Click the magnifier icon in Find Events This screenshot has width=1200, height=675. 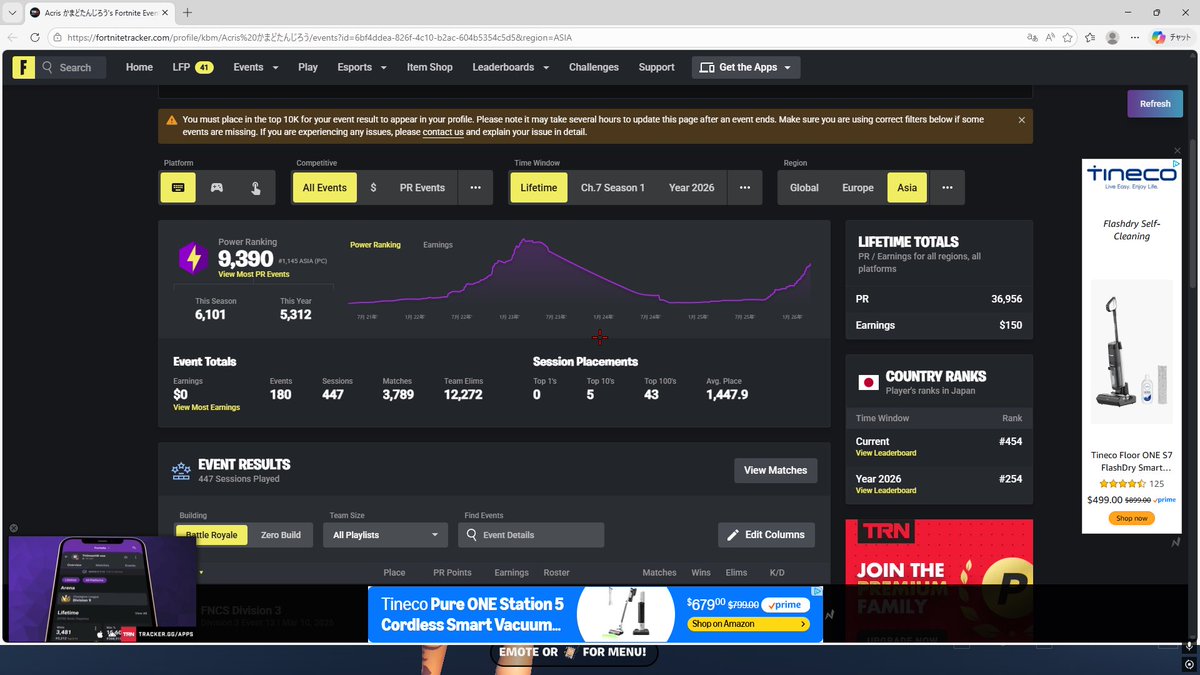point(470,535)
